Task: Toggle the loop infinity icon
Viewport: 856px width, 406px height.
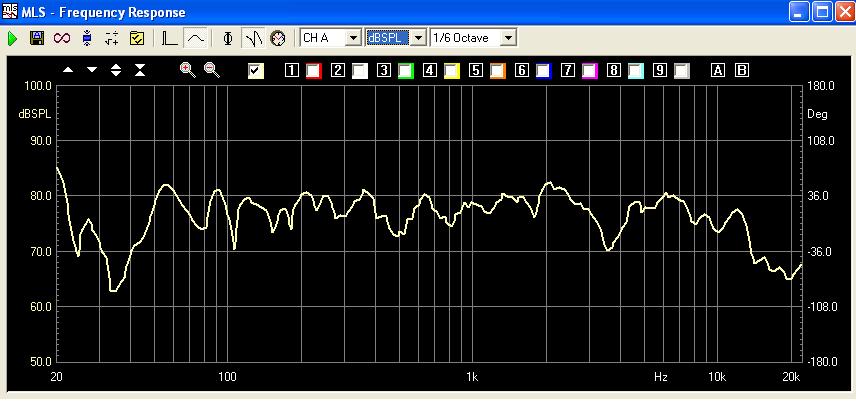Action: (62, 38)
